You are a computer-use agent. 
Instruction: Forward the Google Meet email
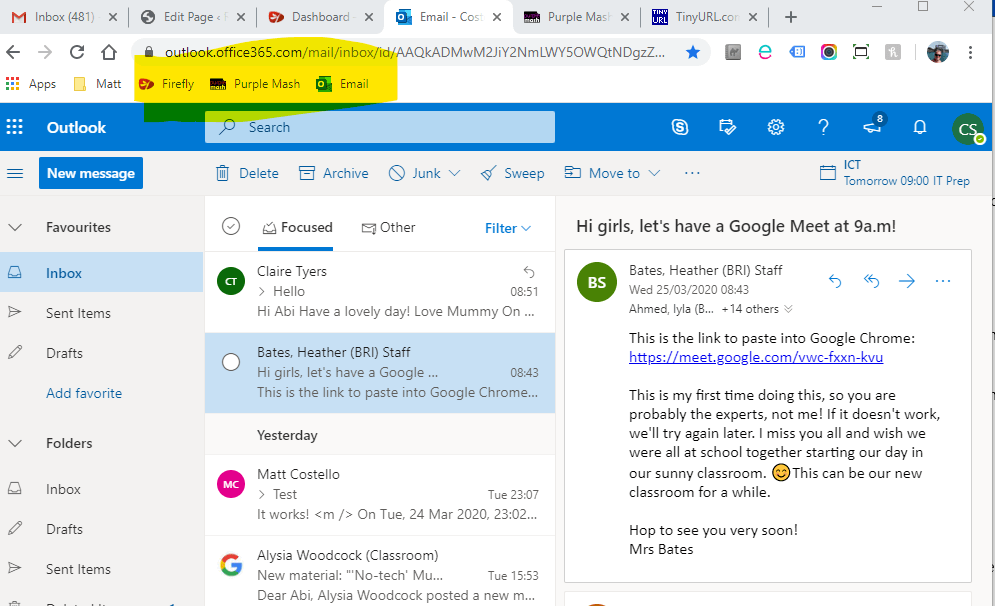pyautogui.click(x=907, y=280)
